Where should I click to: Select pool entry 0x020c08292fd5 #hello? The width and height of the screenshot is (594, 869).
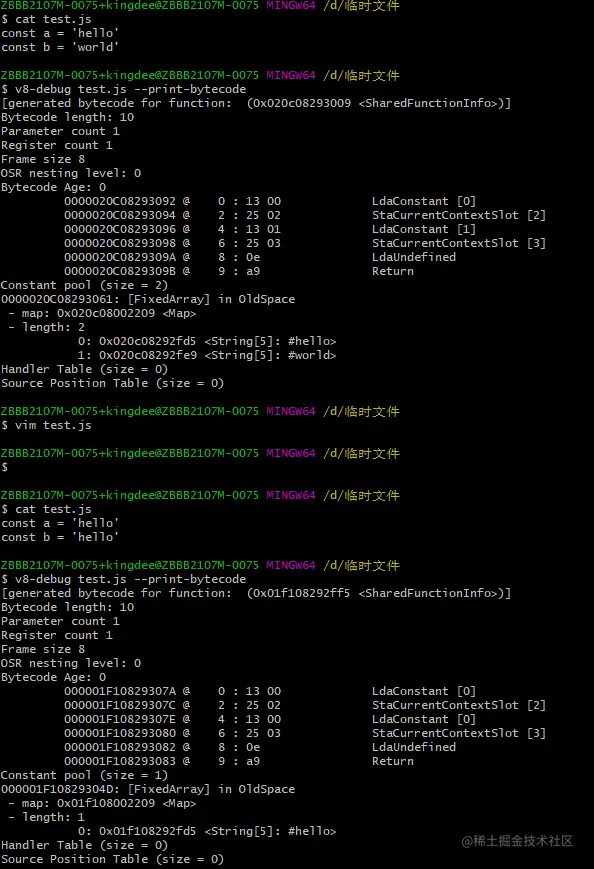pyautogui.click(x=207, y=341)
